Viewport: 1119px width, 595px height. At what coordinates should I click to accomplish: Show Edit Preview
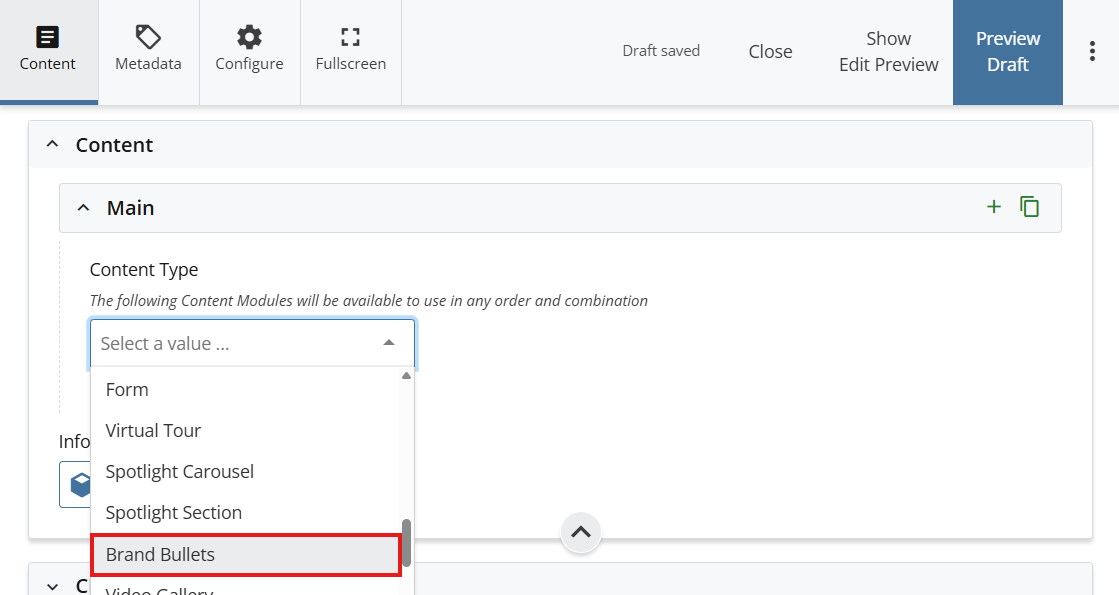coord(888,52)
